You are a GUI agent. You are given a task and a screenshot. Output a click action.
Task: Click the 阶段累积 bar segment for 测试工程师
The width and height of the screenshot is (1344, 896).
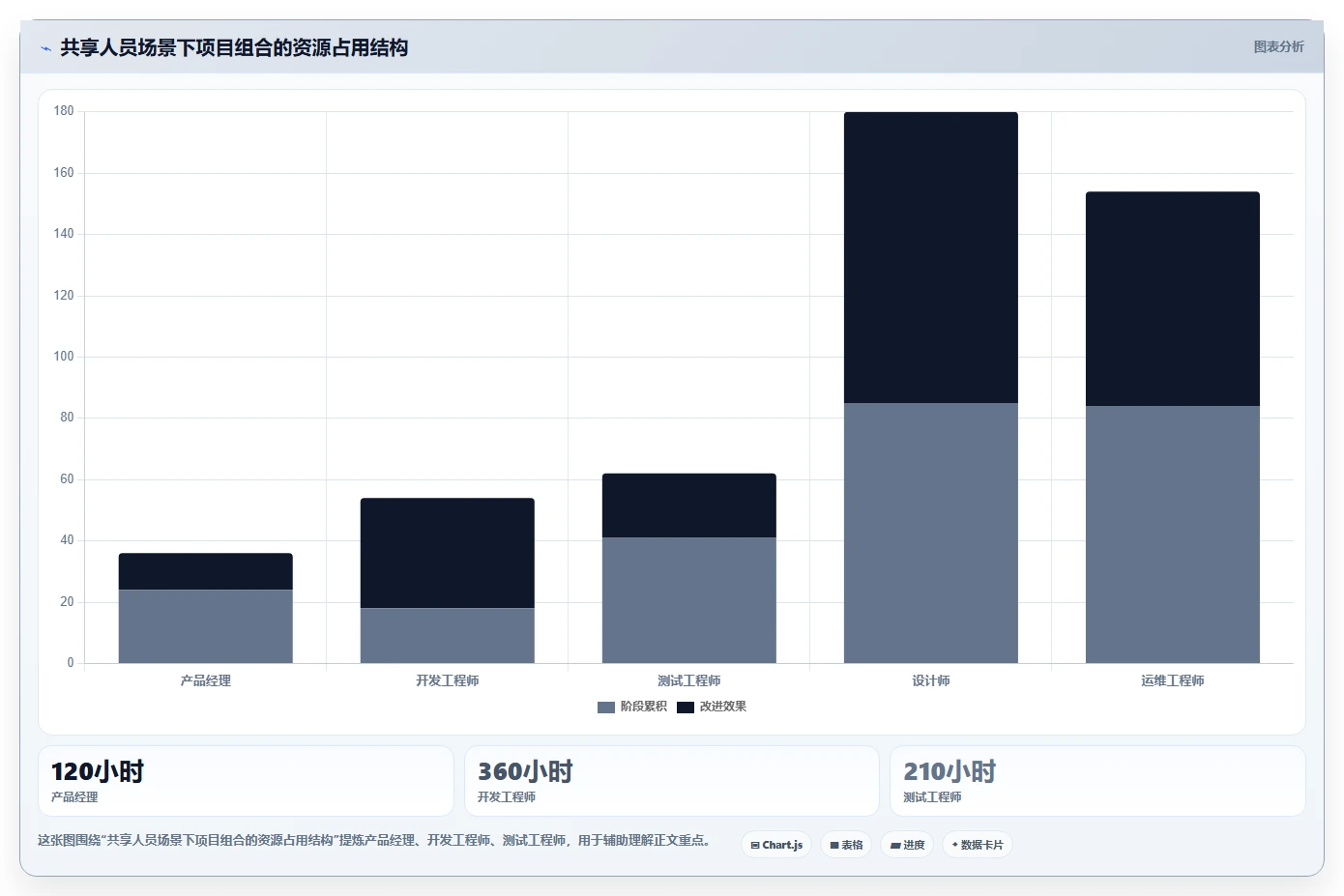(x=689, y=600)
